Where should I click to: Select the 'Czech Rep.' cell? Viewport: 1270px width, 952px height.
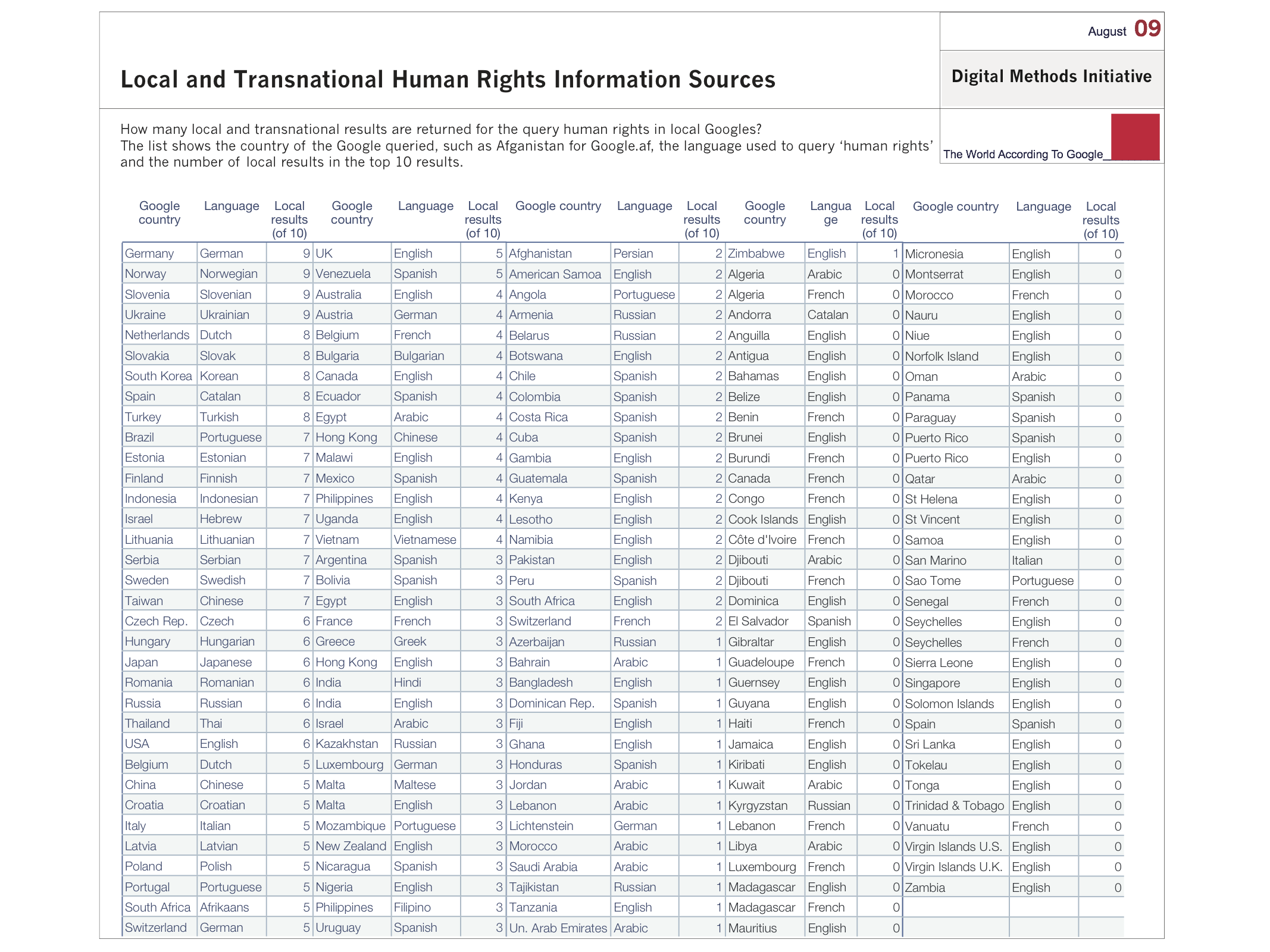pyautogui.click(x=159, y=621)
